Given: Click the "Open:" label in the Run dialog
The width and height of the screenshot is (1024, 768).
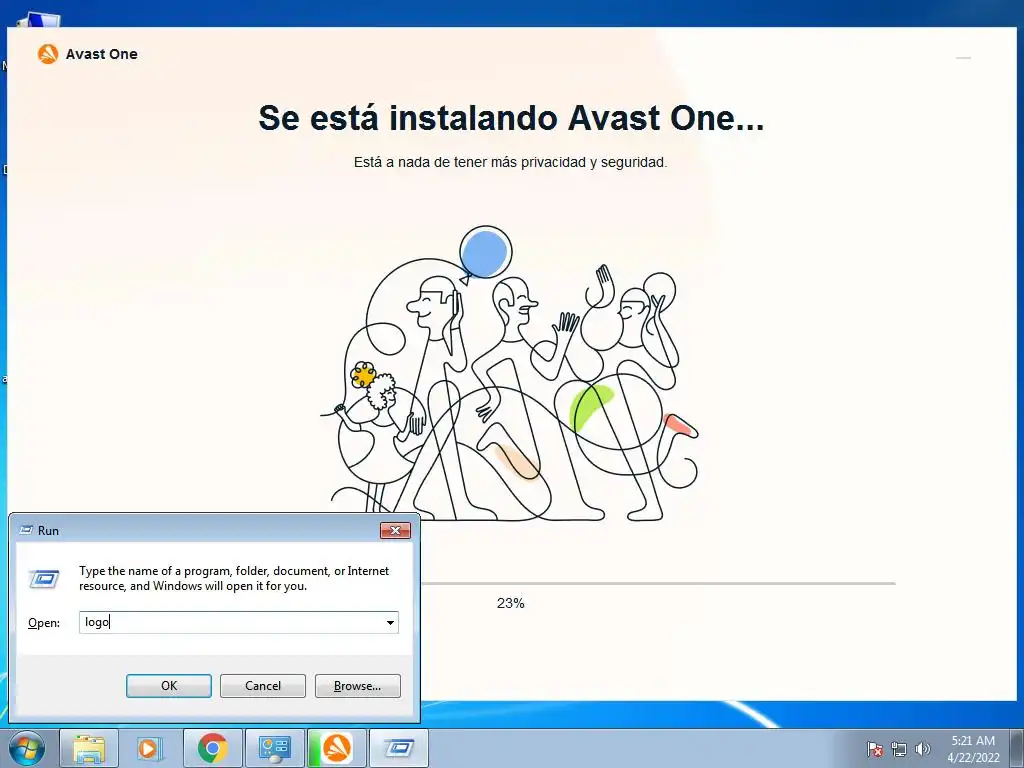Looking at the screenshot, I should [44, 623].
